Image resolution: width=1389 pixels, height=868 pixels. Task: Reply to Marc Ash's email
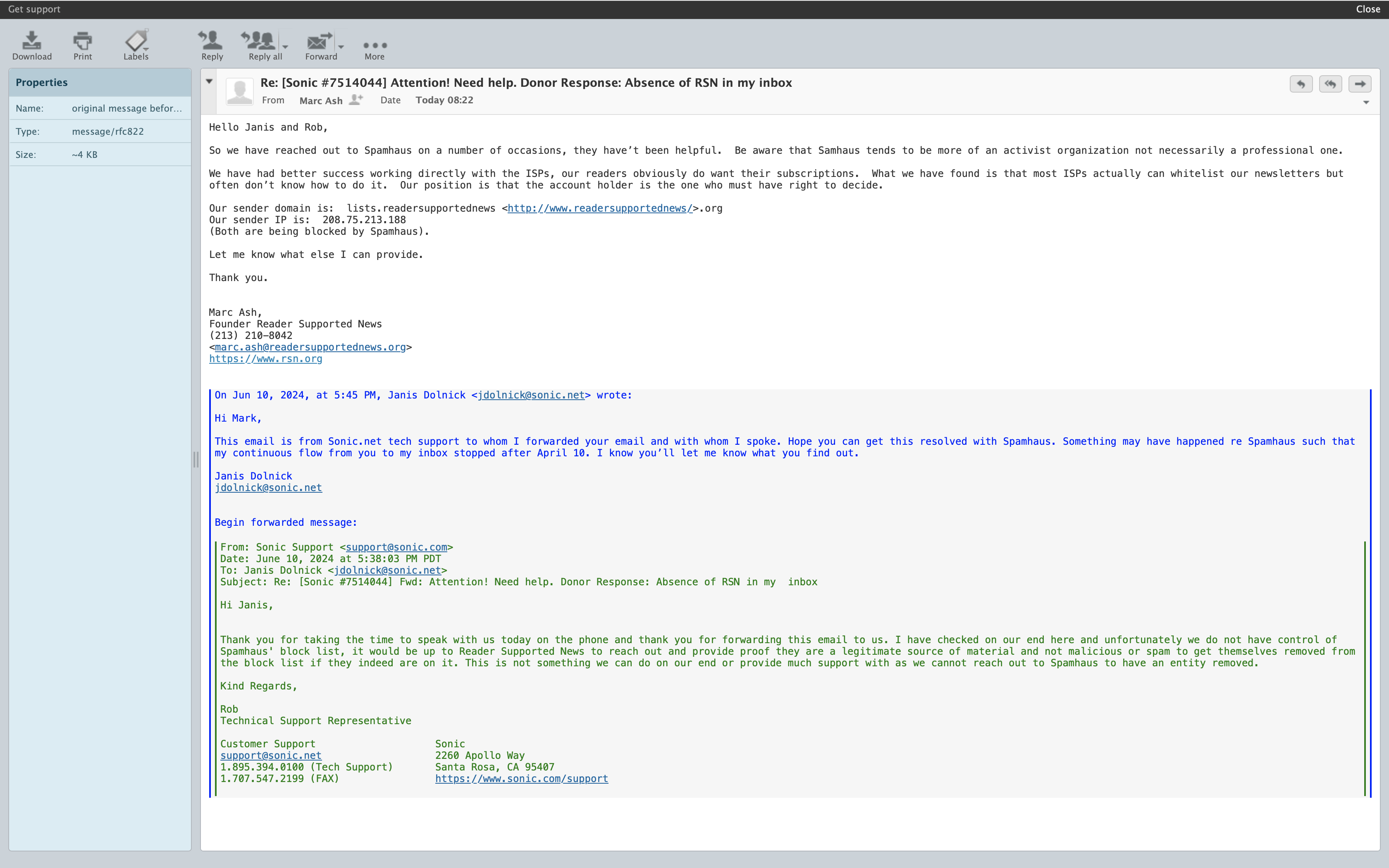pos(212,45)
